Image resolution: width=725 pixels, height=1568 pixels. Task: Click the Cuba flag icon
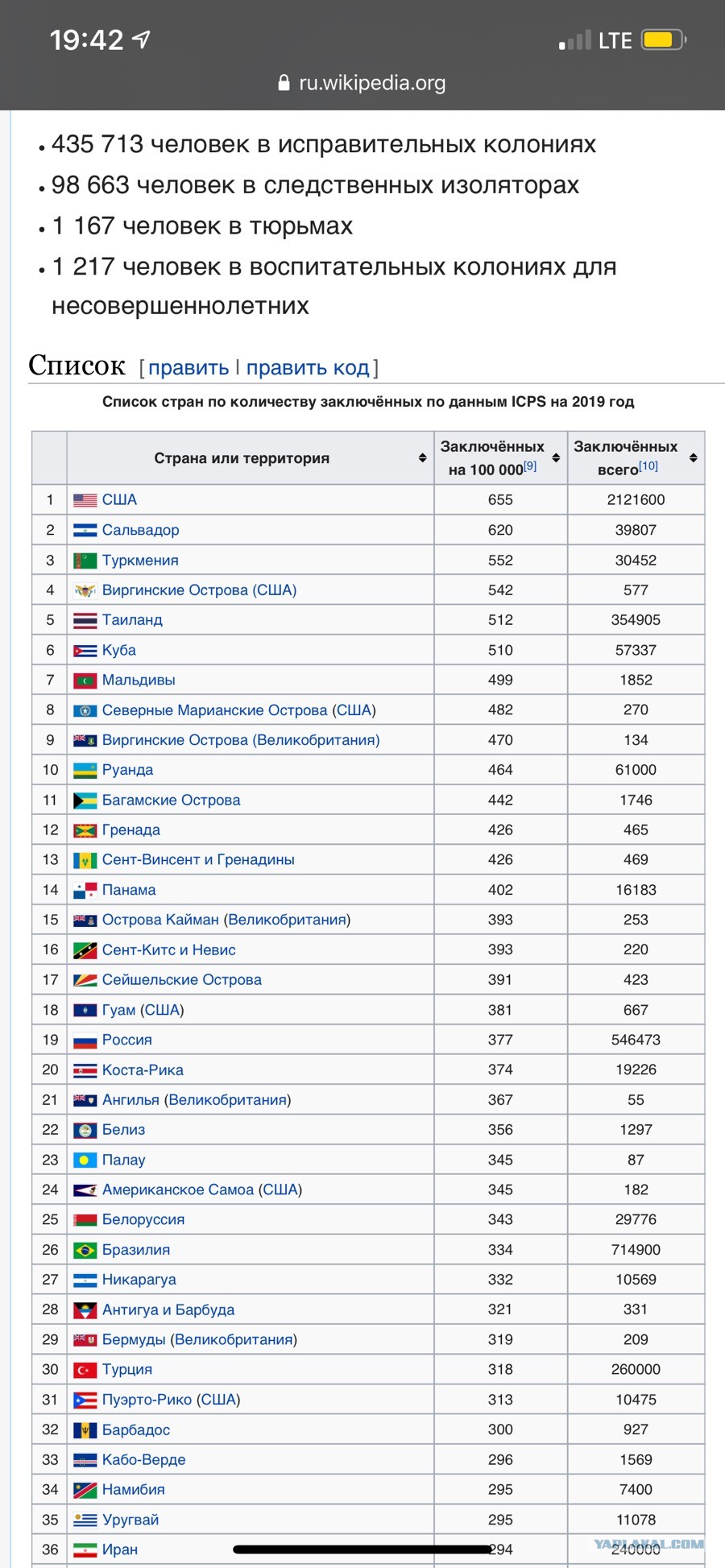pos(85,651)
